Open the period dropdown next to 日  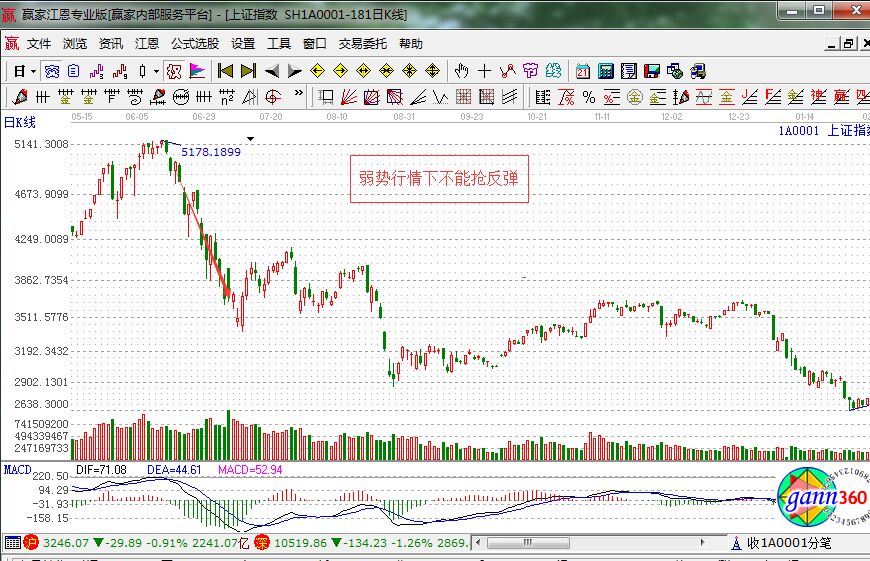[x=33, y=71]
